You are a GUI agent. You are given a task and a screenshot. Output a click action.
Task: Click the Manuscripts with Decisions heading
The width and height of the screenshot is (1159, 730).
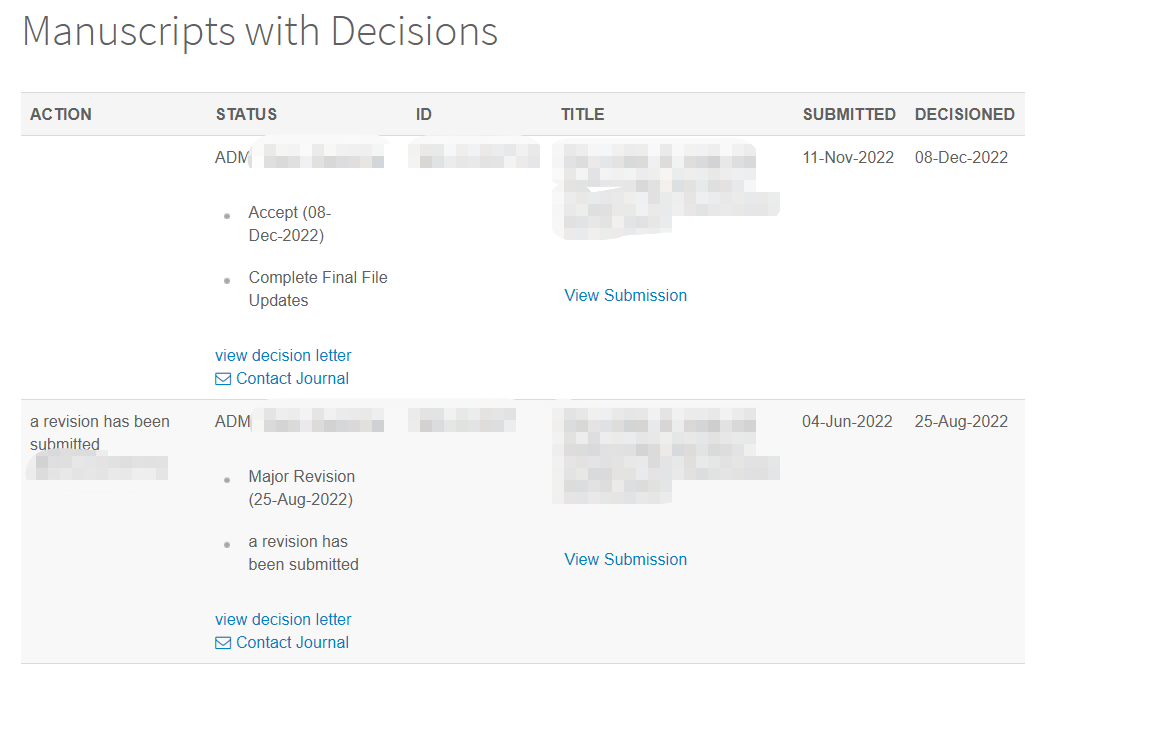tap(260, 32)
